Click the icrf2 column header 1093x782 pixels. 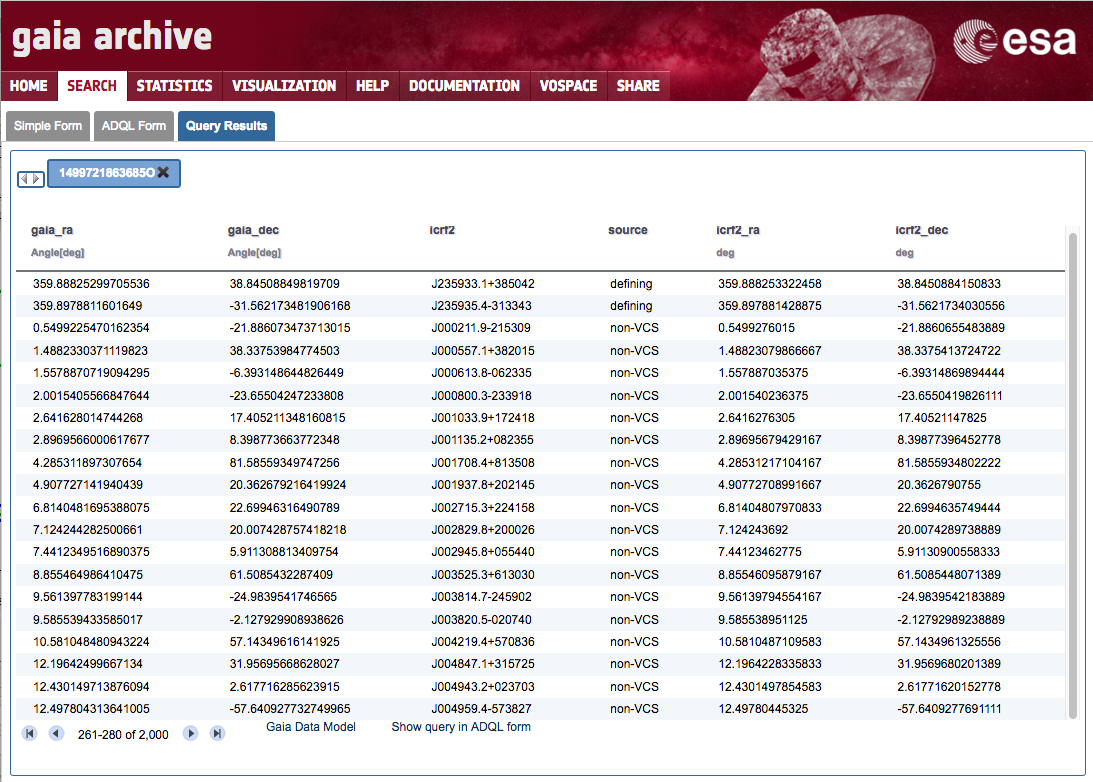[x=442, y=230]
